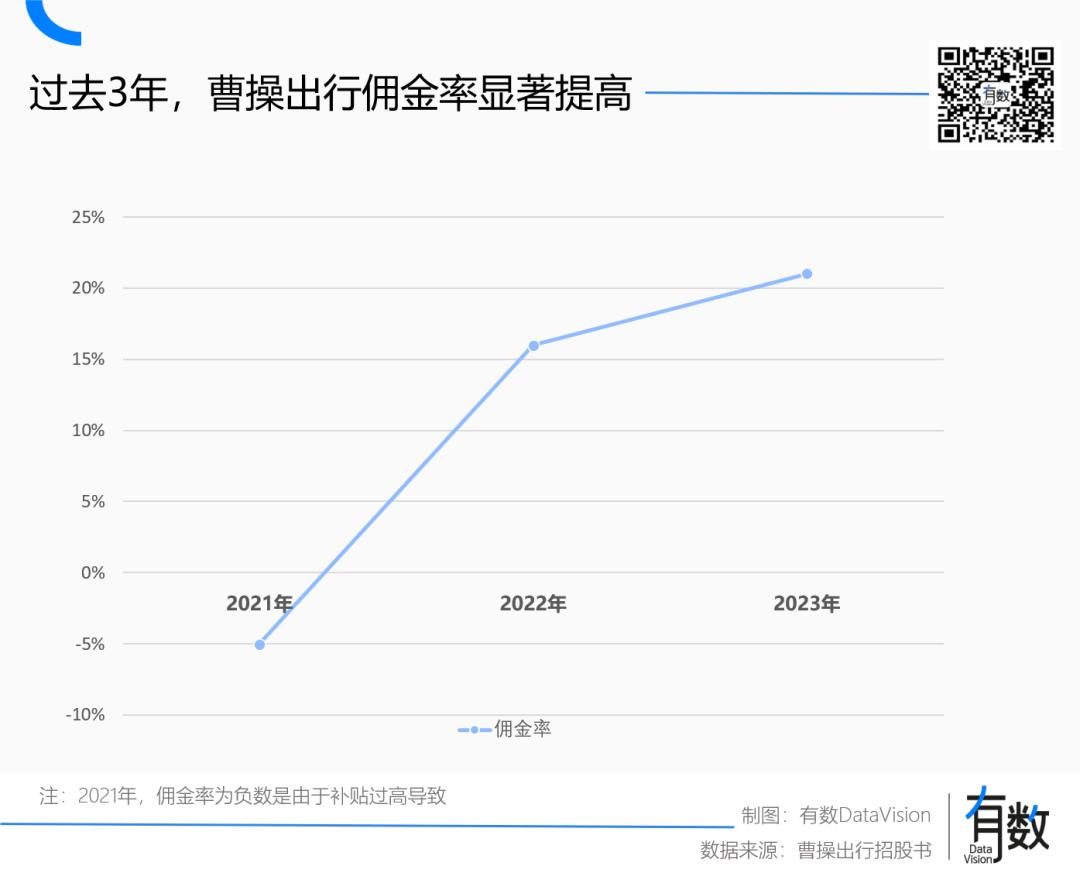Click the 佣金率 legend entry
Viewport: 1080px width, 873px height.
(x=505, y=729)
